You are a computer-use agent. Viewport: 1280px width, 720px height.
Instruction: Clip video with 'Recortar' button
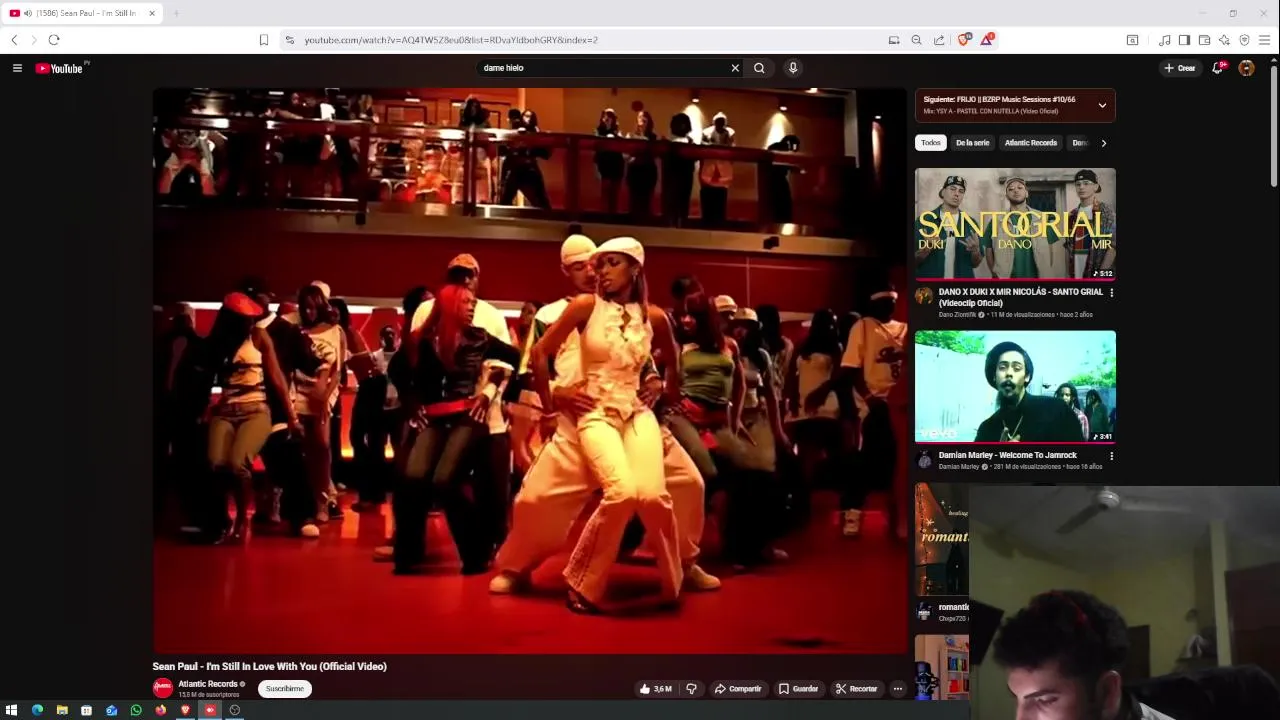[x=857, y=689]
